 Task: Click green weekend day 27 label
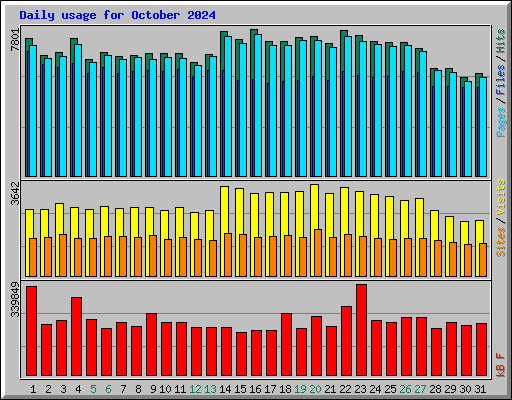[x=420, y=389]
